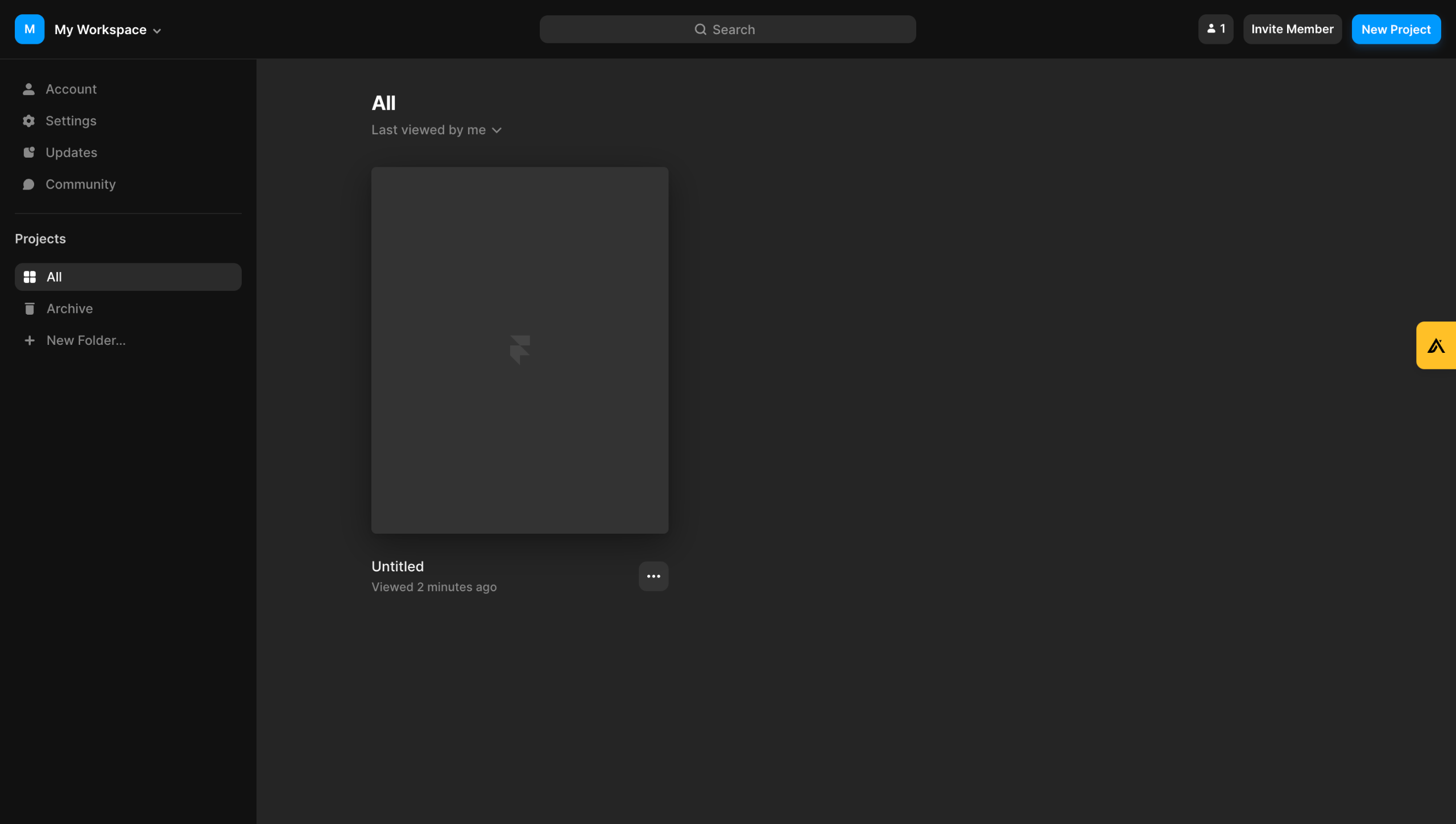Click the Projects section heading
The width and height of the screenshot is (1456, 824).
tap(40, 238)
